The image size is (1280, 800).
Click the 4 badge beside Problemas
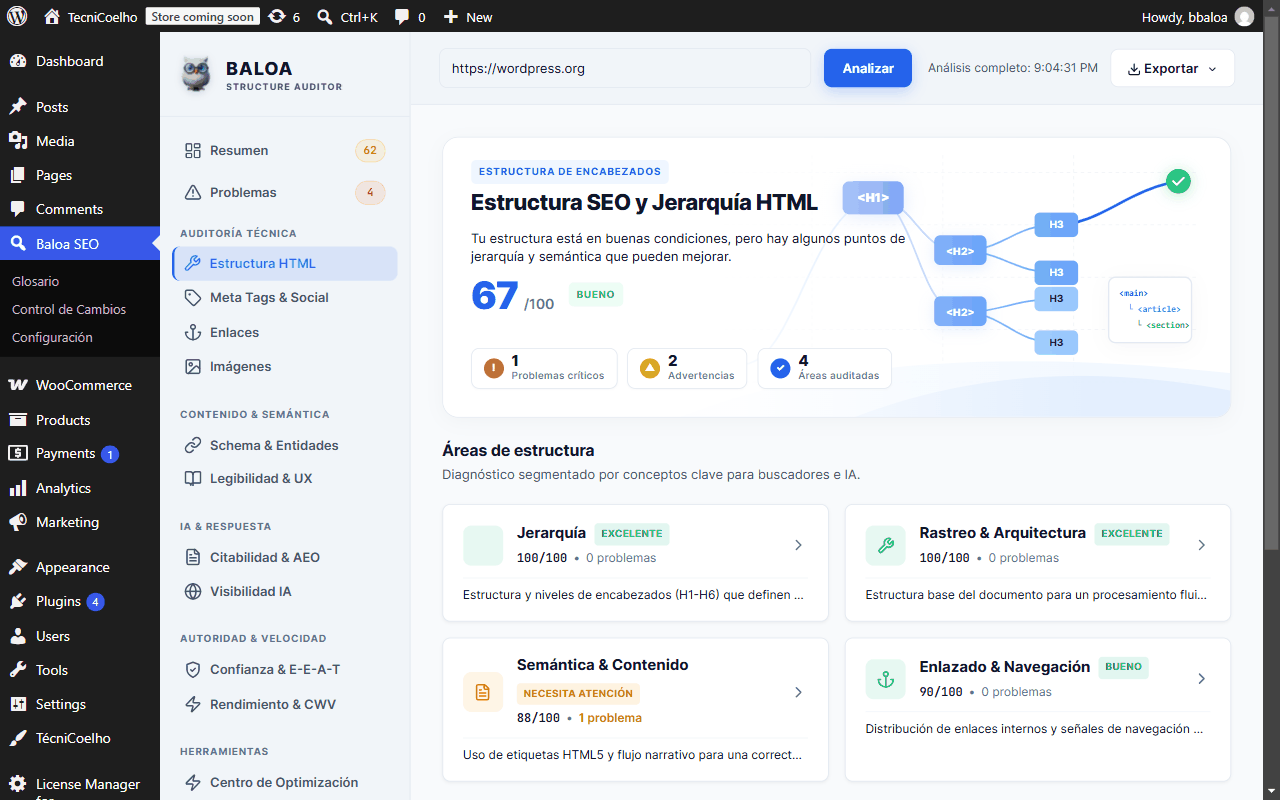370,192
